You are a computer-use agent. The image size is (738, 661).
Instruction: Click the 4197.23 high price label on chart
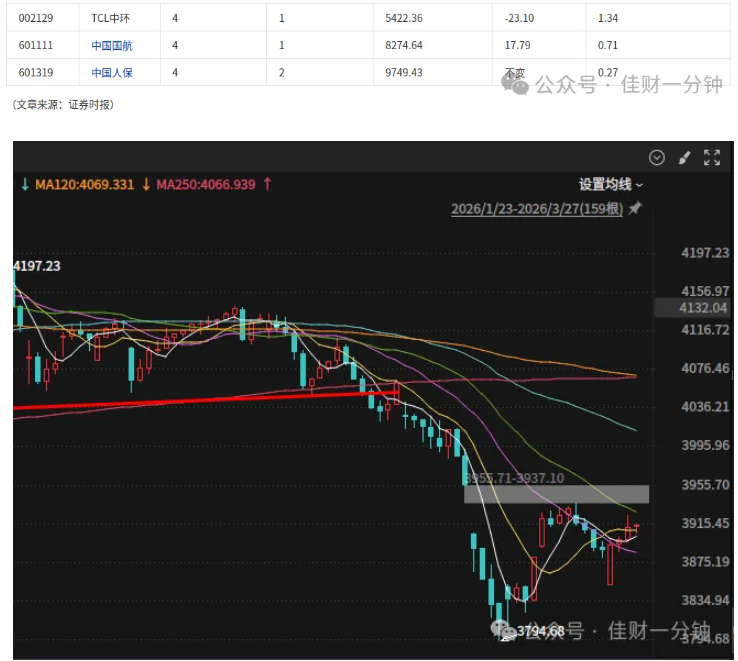[37, 266]
